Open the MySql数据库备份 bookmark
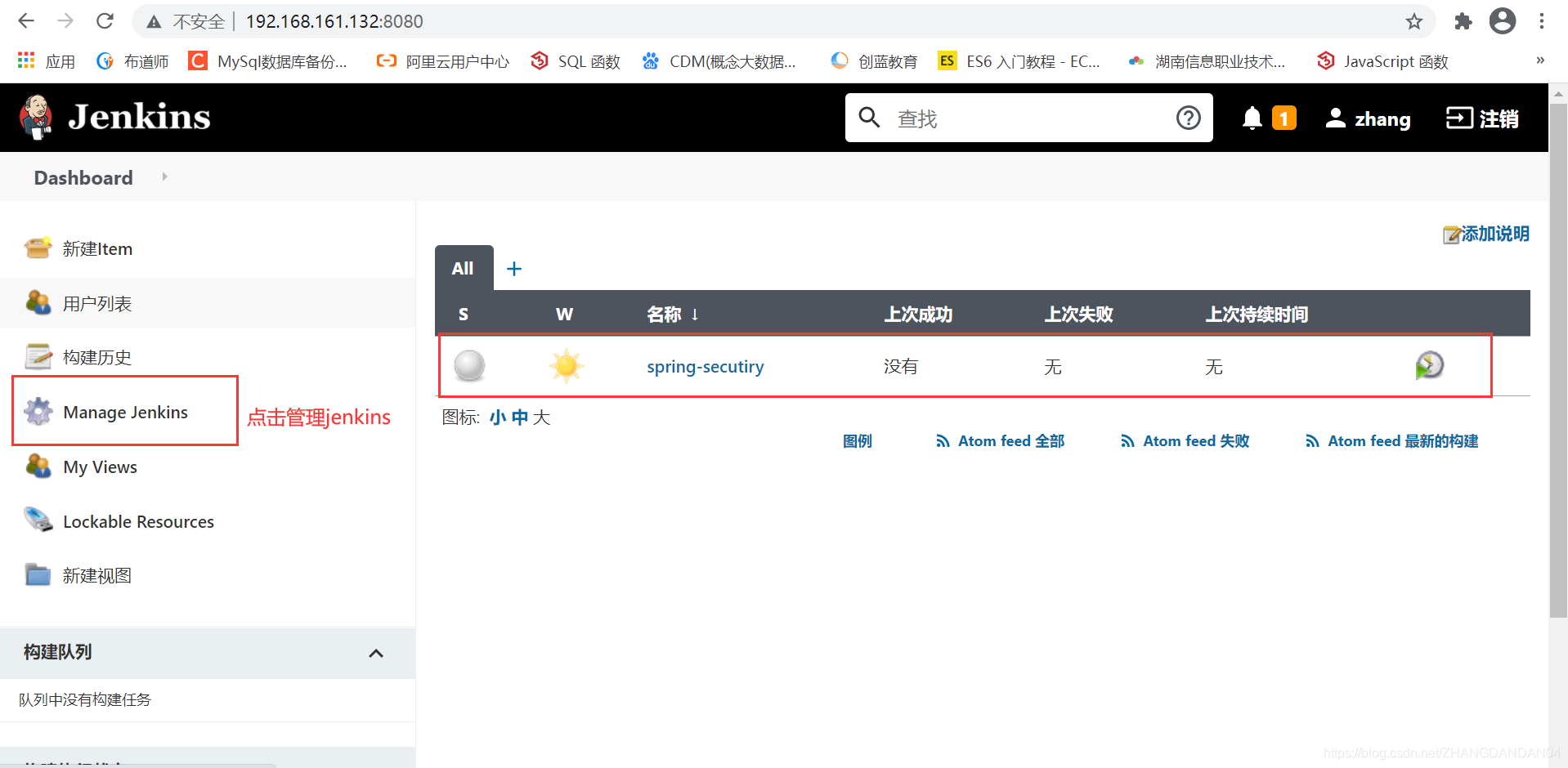Viewport: 1568px width, 768px height. point(268,61)
